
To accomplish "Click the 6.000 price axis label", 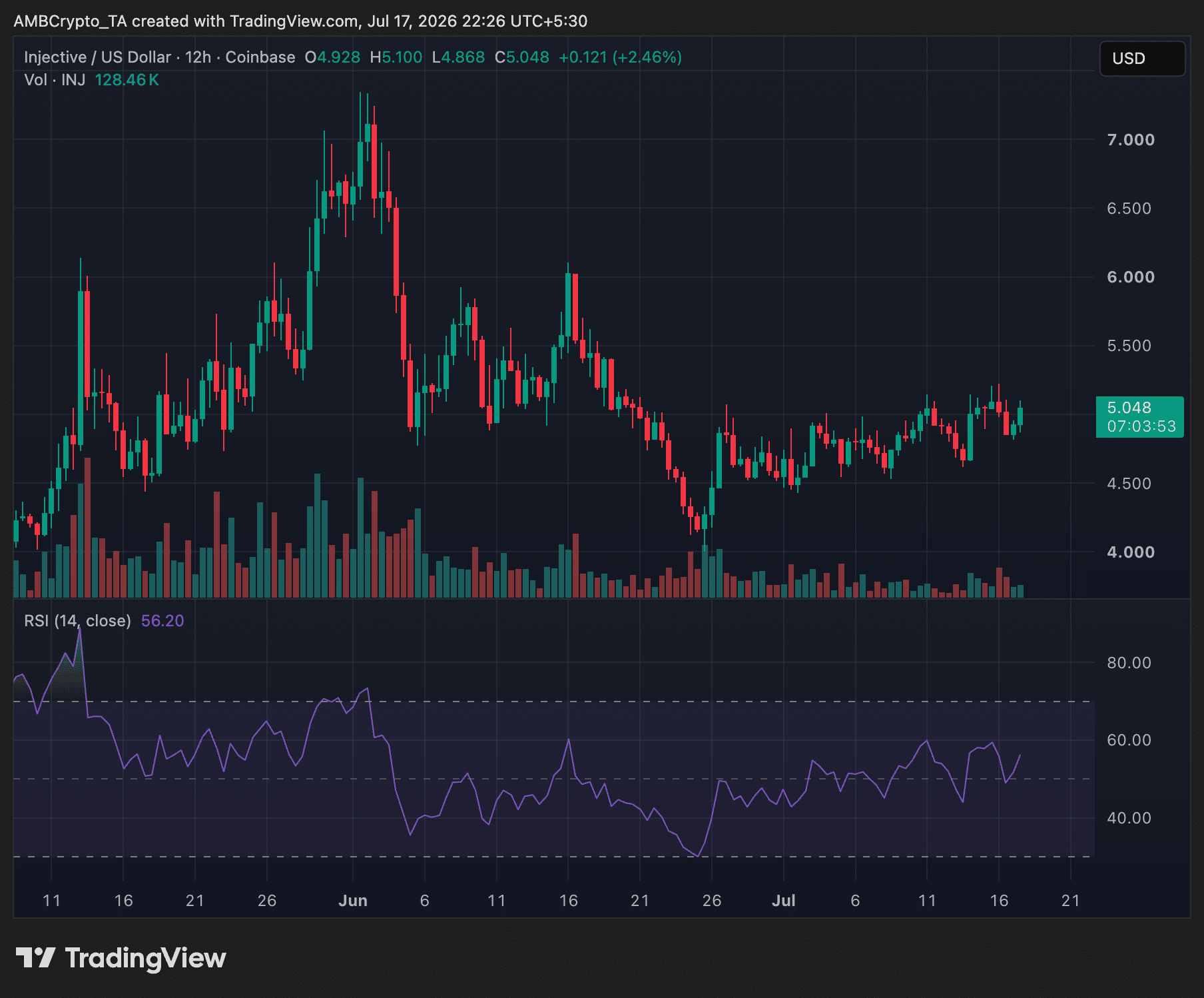I will 1130,277.
